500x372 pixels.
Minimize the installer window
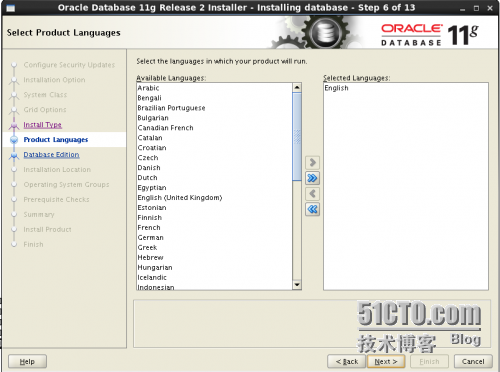[462, 8]
